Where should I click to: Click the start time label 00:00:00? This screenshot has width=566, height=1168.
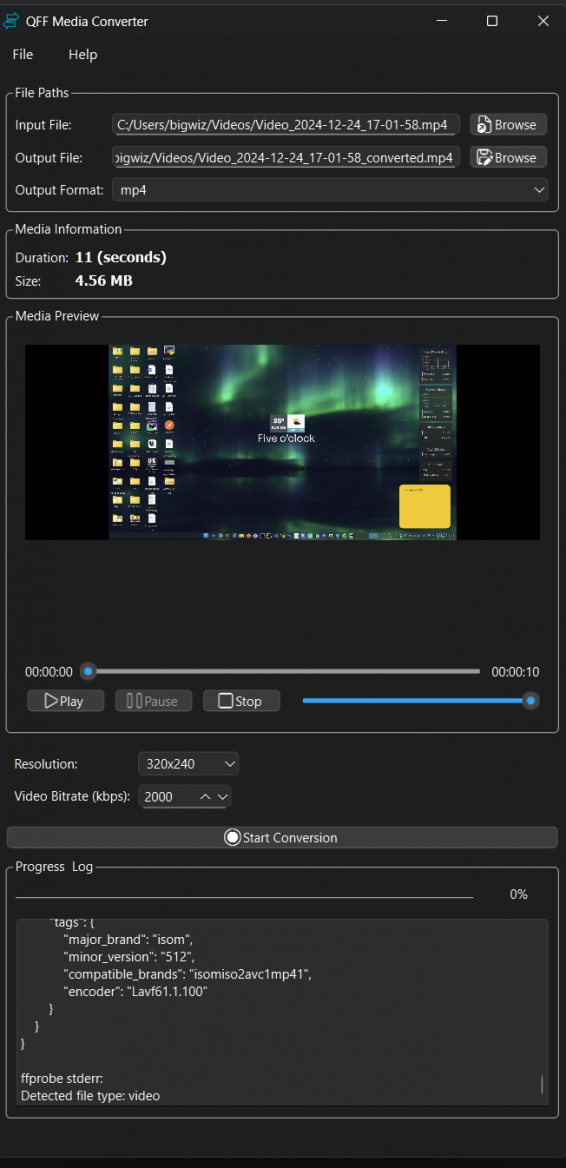click(48, 672)
